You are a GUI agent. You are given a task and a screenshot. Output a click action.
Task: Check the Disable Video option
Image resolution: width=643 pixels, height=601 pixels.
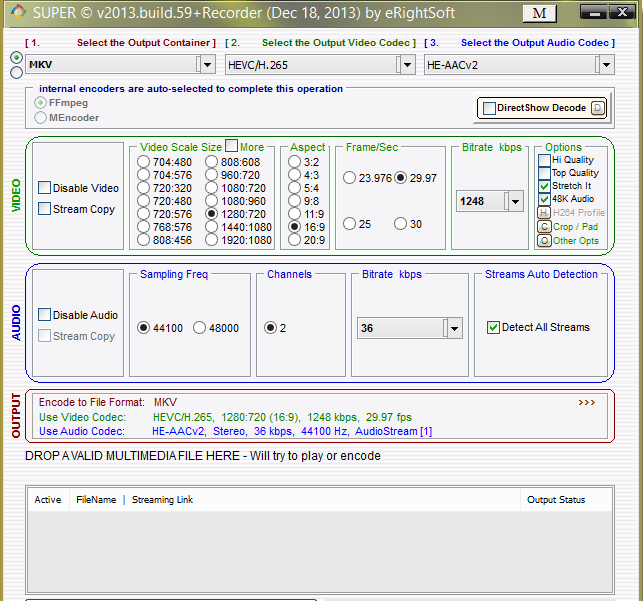pyautogui.click(x=45, y=188)
